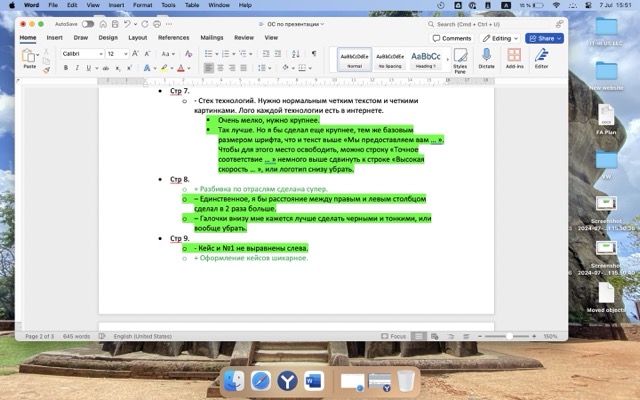
Task: Click the Paste clipboard icon
Action: (x=29, y=55)
